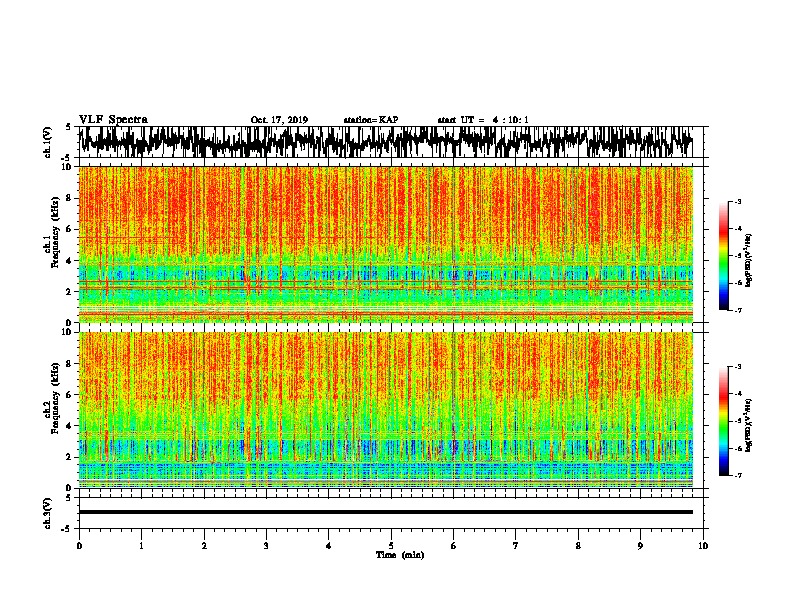Screen dimensions: 792x612
Task: Click the '2' kHz tick on ch.2 frequency axis
Action: point(70,457)
